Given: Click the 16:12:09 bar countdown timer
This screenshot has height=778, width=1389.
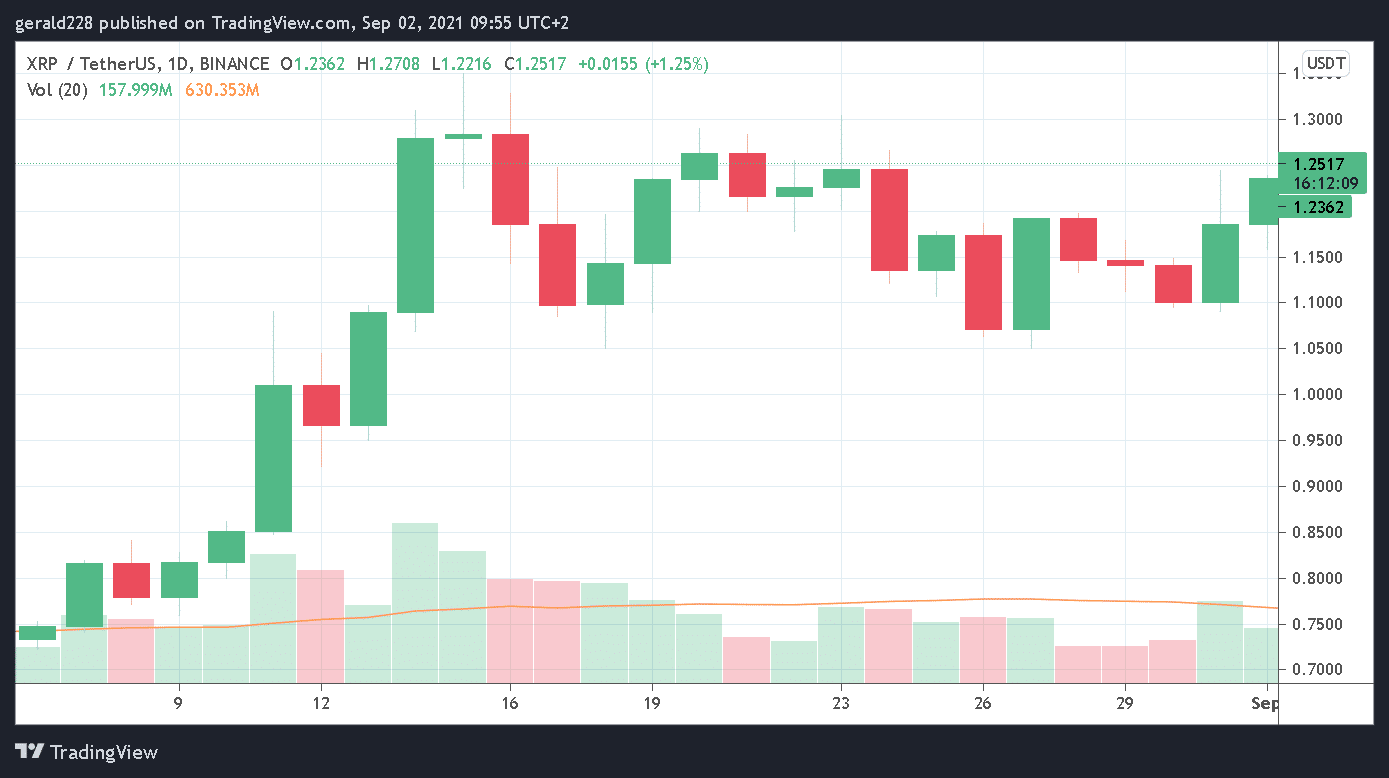Looking at the screenshot, I should point(1316,183).
